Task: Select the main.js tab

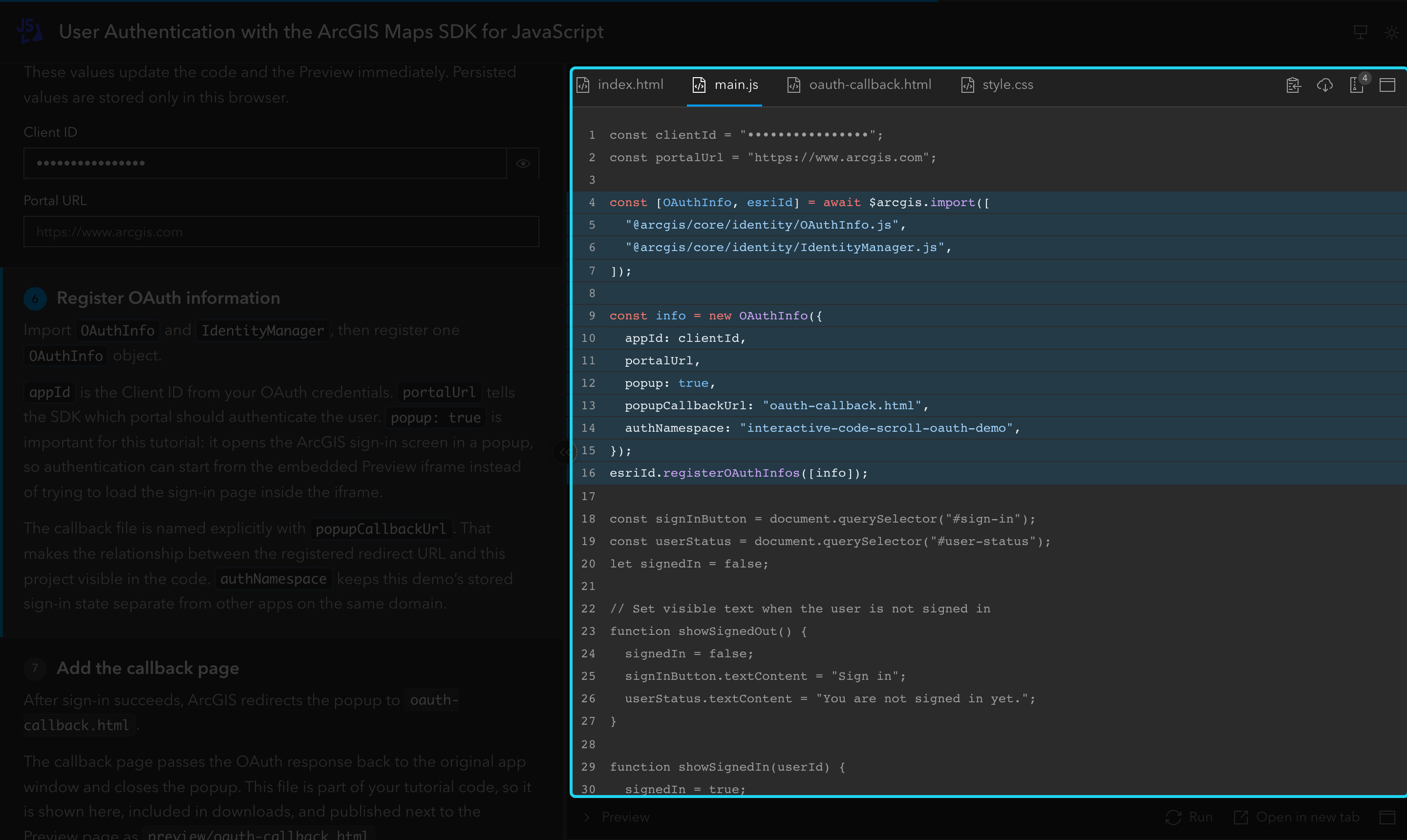Action: click(x=725, y=85)
